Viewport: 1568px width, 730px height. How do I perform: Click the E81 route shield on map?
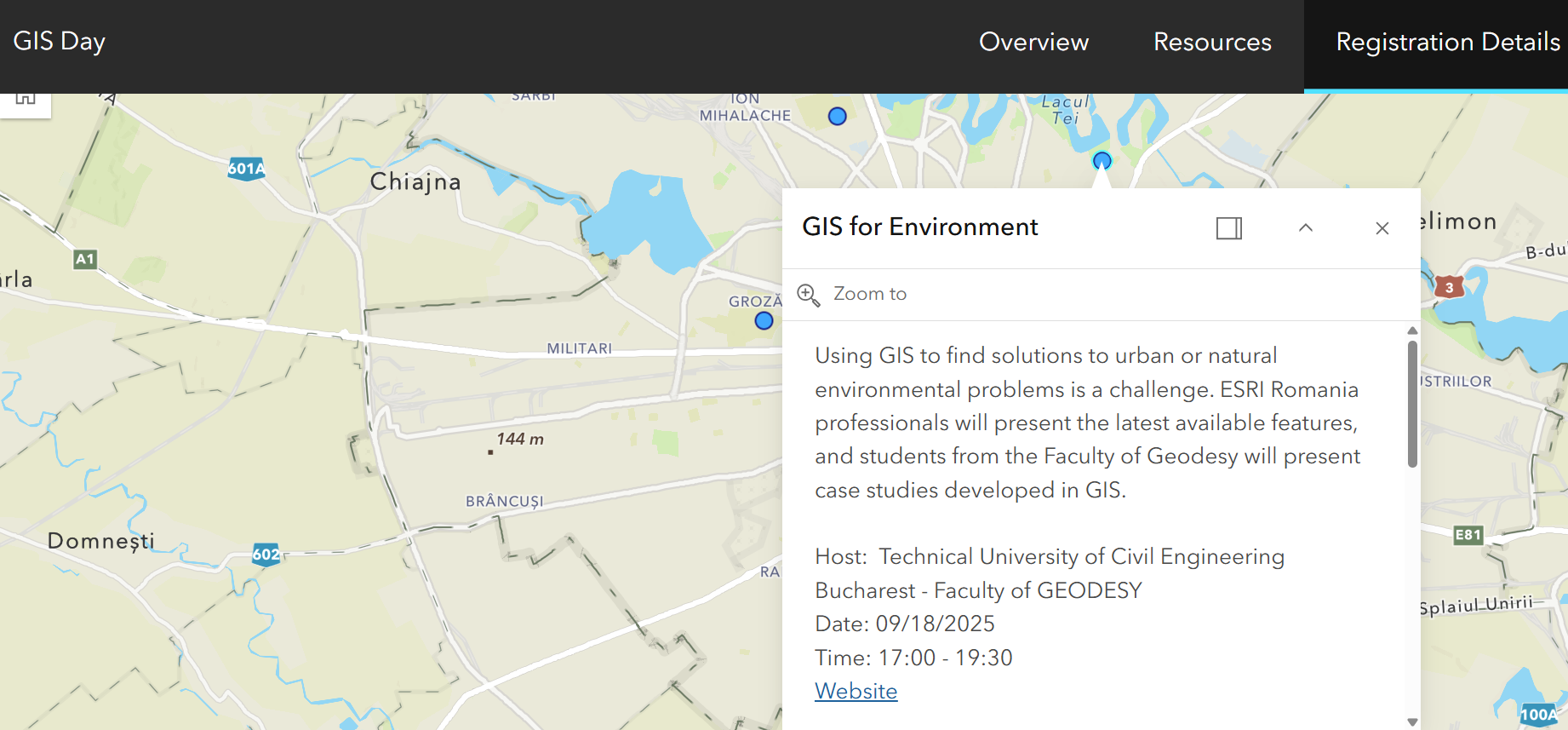[x=1468, y=535]
